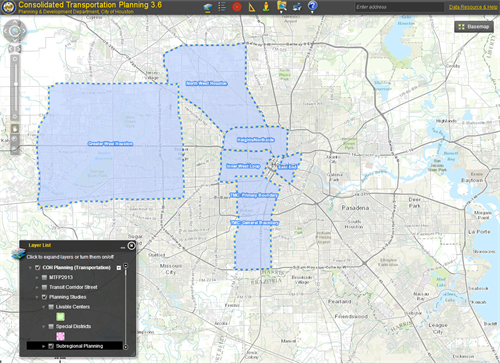Enable the Transit Corridor Street checkbox
Screen dimensions: 500x363
44,287
